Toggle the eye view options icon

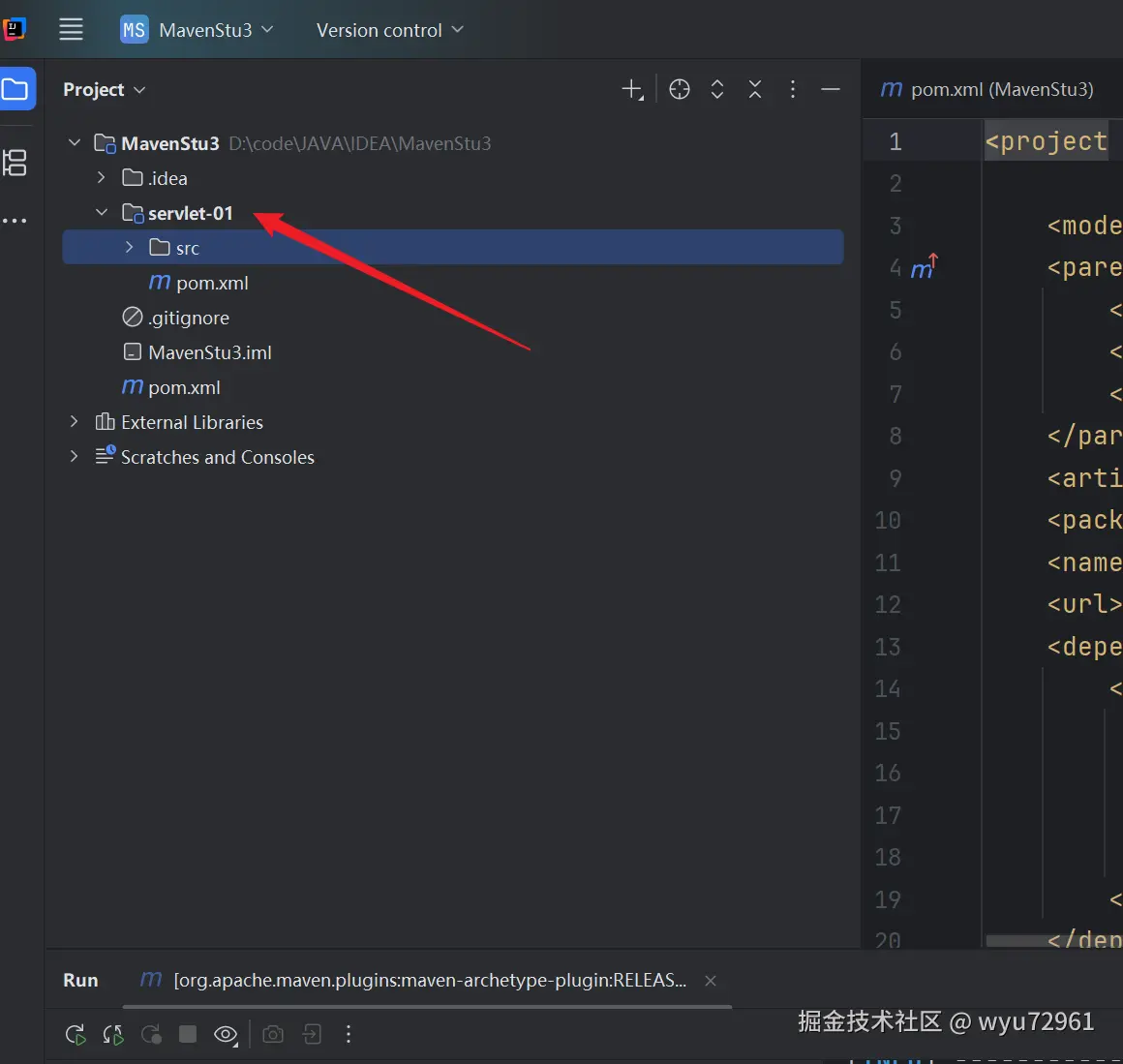click(x=226, y=1035)
